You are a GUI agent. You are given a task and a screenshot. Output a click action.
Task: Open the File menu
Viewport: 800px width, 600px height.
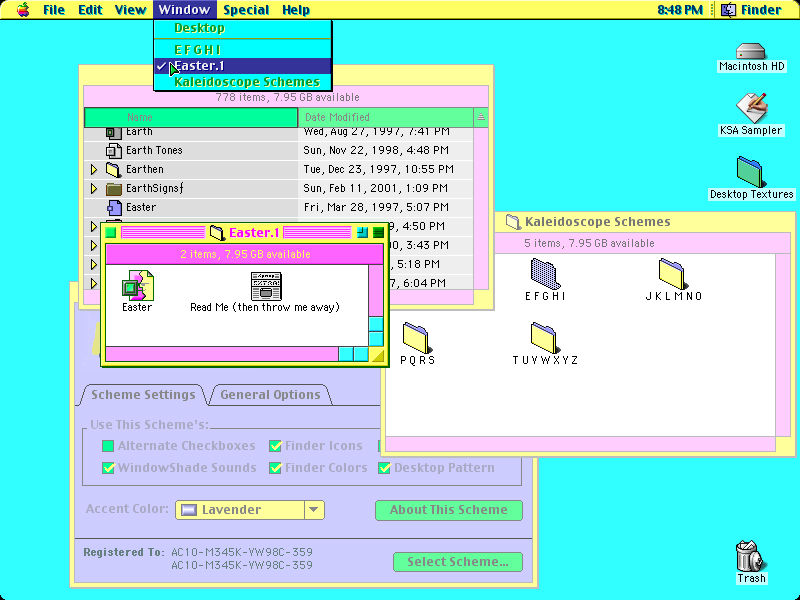click(54, 10)
